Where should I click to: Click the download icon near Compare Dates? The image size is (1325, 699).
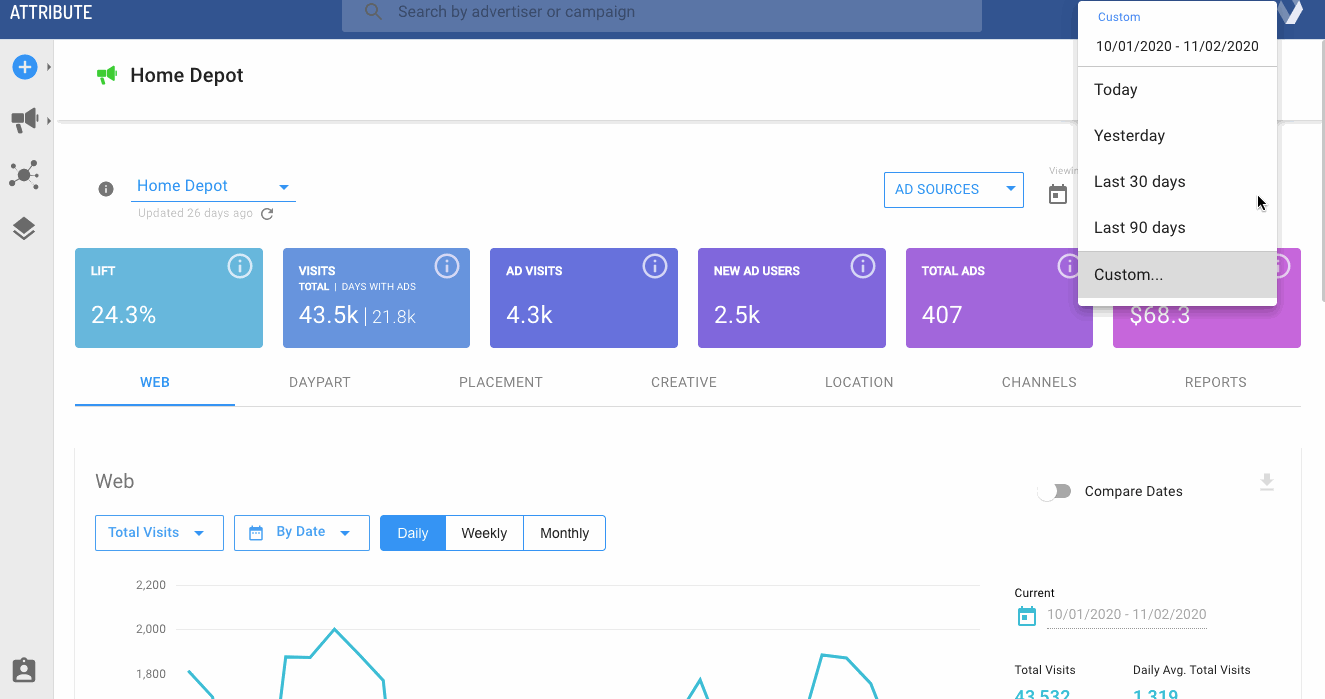click(x=1266, y=481)
